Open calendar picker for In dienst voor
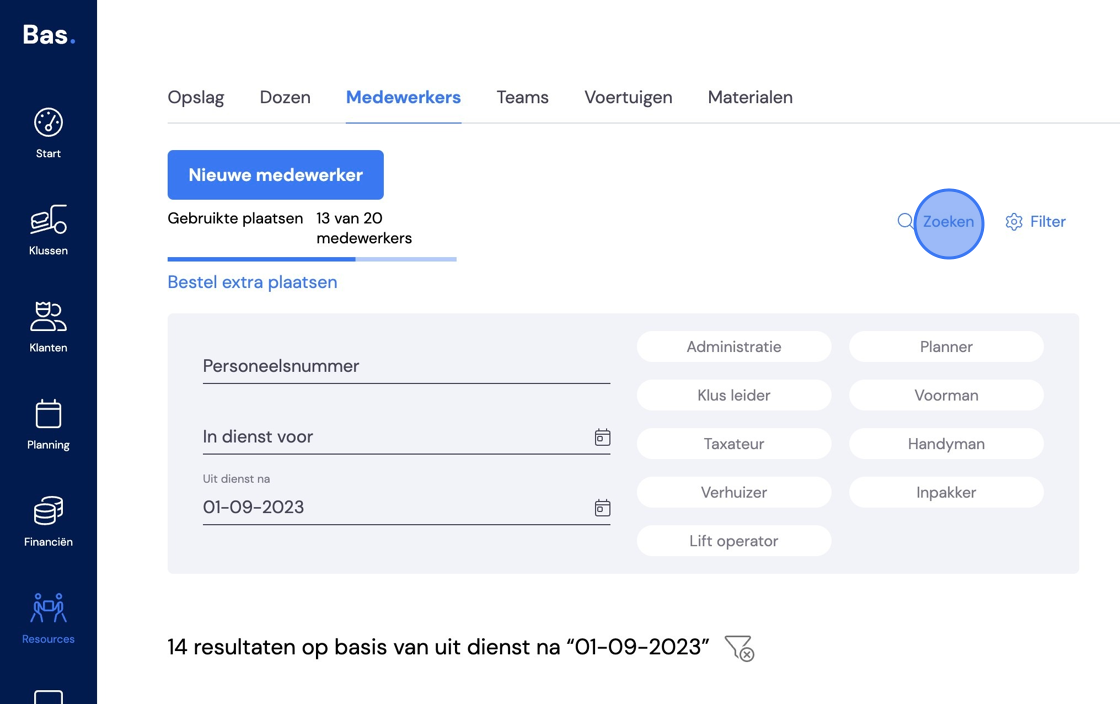The height and width of the screenshot is (704, 1120). [x=602, y=437]
